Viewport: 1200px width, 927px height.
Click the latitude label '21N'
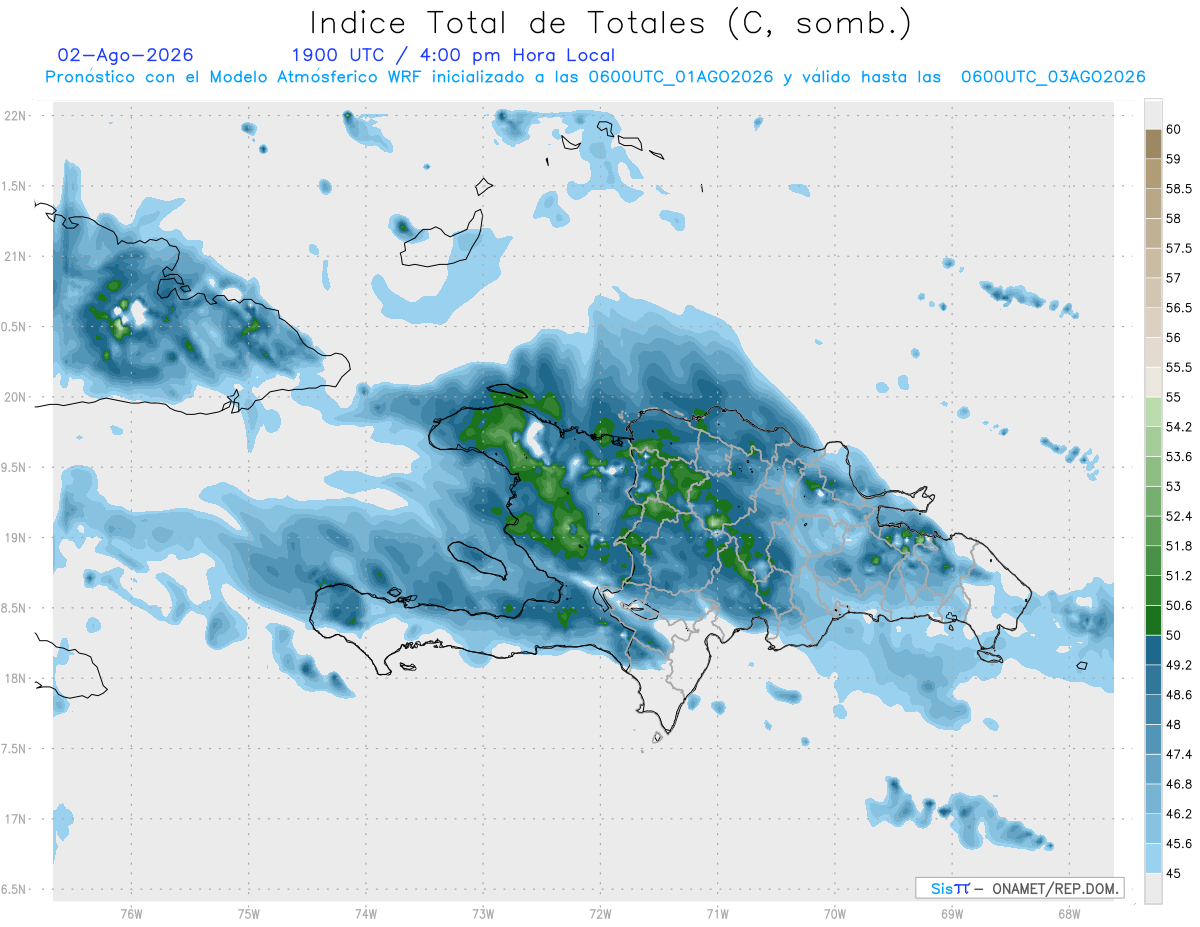click(14, 256)
